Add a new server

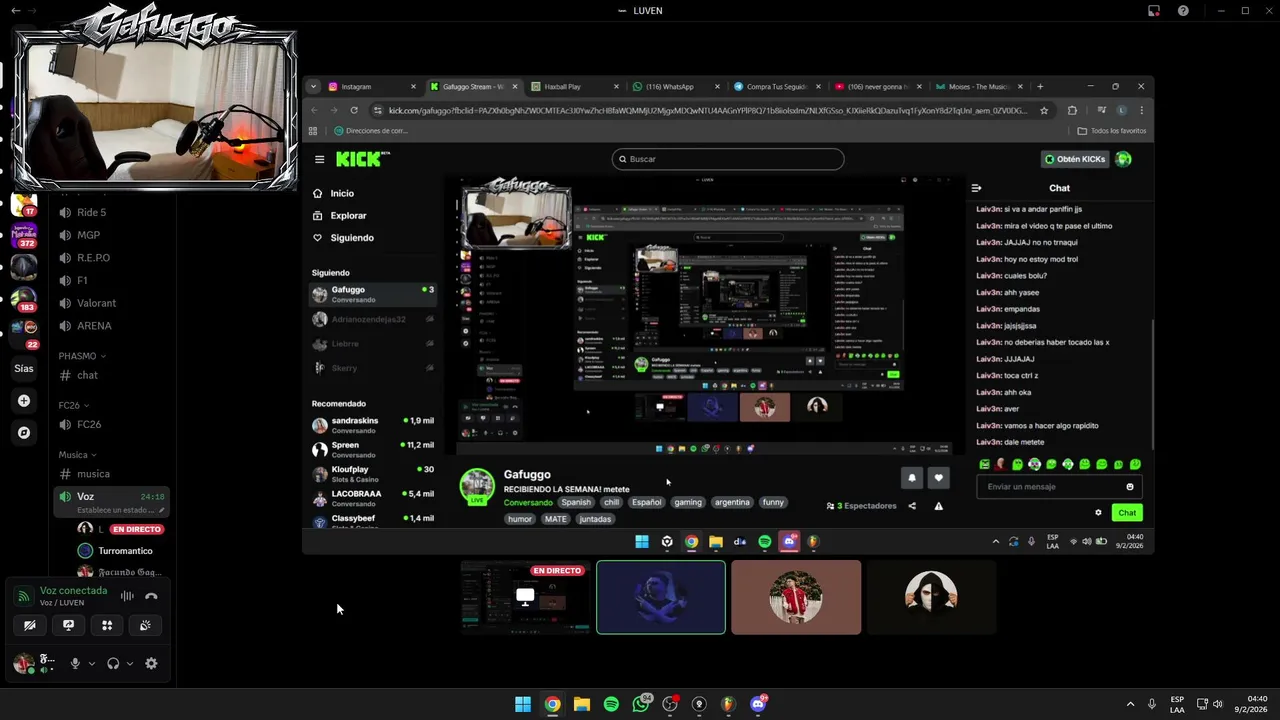(x=24, y=401)
